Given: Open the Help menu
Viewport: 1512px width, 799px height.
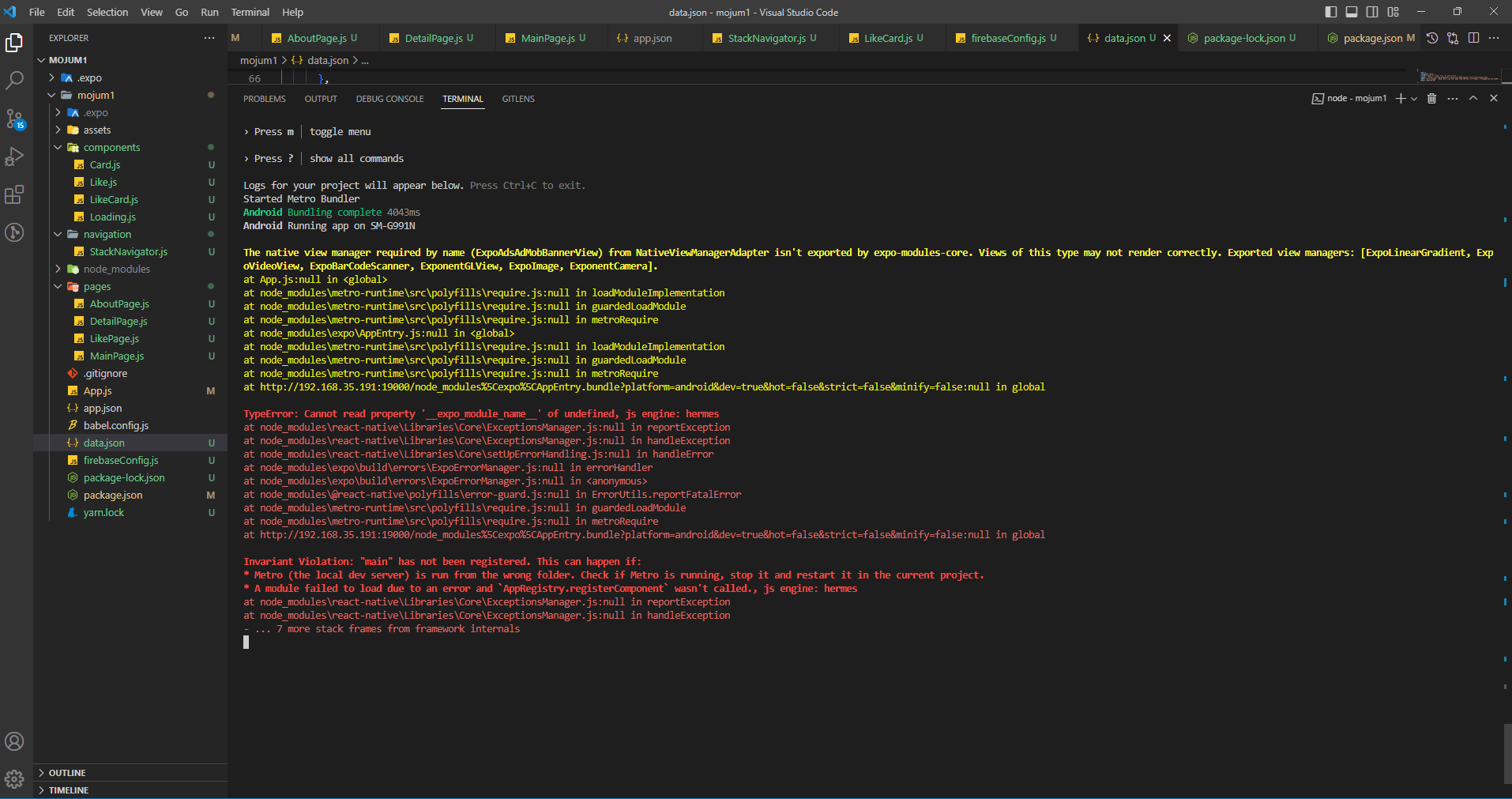Looking at the screenshot, I should tap(293, 12).
